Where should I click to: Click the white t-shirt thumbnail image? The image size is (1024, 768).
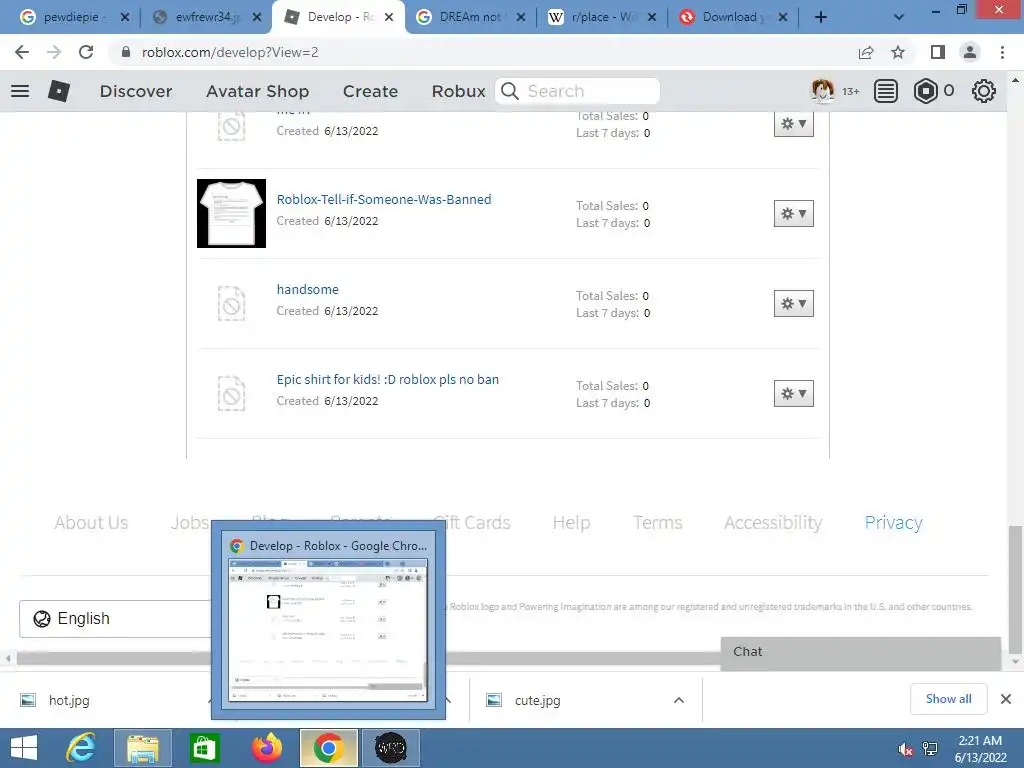[x=231, y=214]
